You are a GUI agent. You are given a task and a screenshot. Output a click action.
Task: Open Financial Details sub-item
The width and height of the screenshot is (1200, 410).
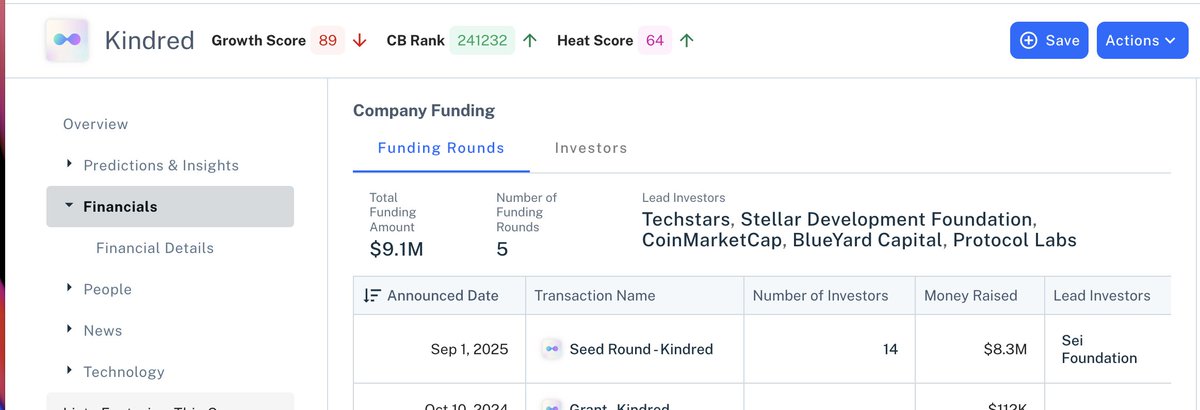[x=155, y=248]
